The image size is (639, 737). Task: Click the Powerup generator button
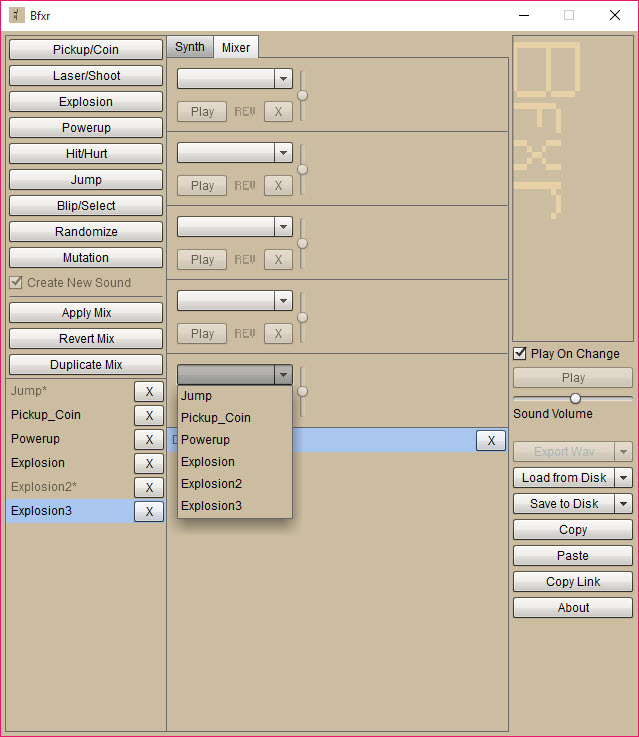(x=86, y=127)
